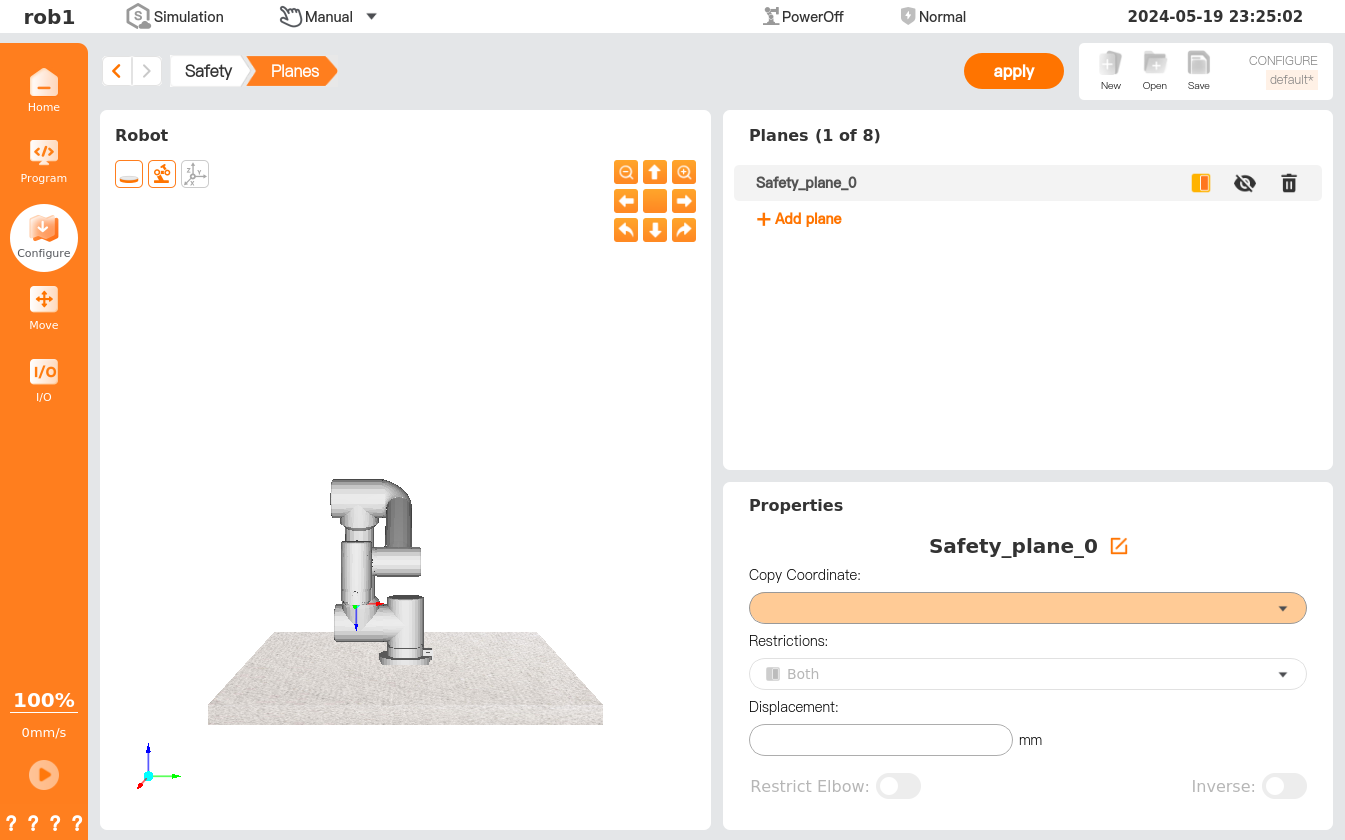Open the Program page in sidebar
This screenshot has height=840, width=1345.
44,161
